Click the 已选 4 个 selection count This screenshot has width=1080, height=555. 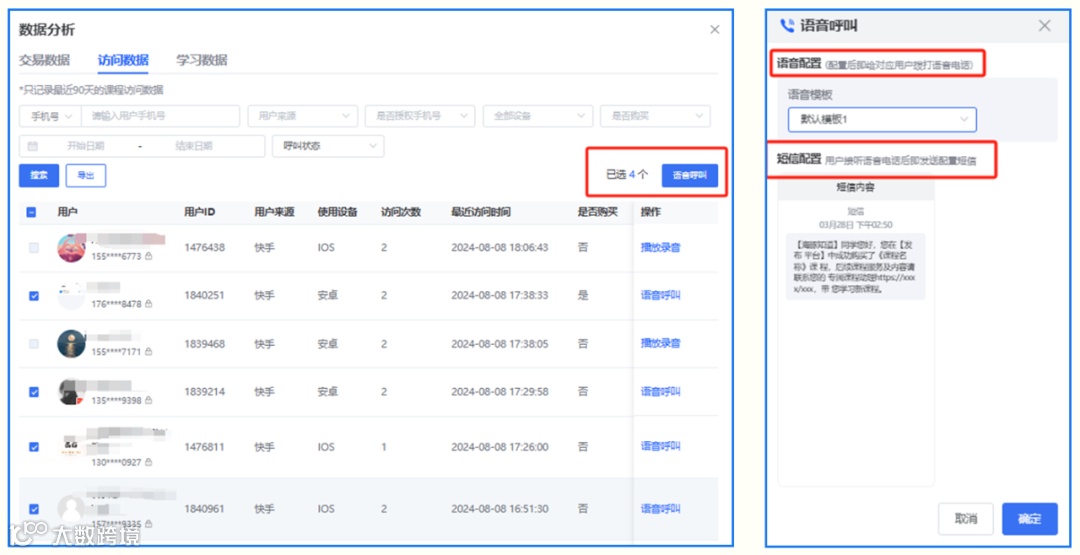pos(627,175)
